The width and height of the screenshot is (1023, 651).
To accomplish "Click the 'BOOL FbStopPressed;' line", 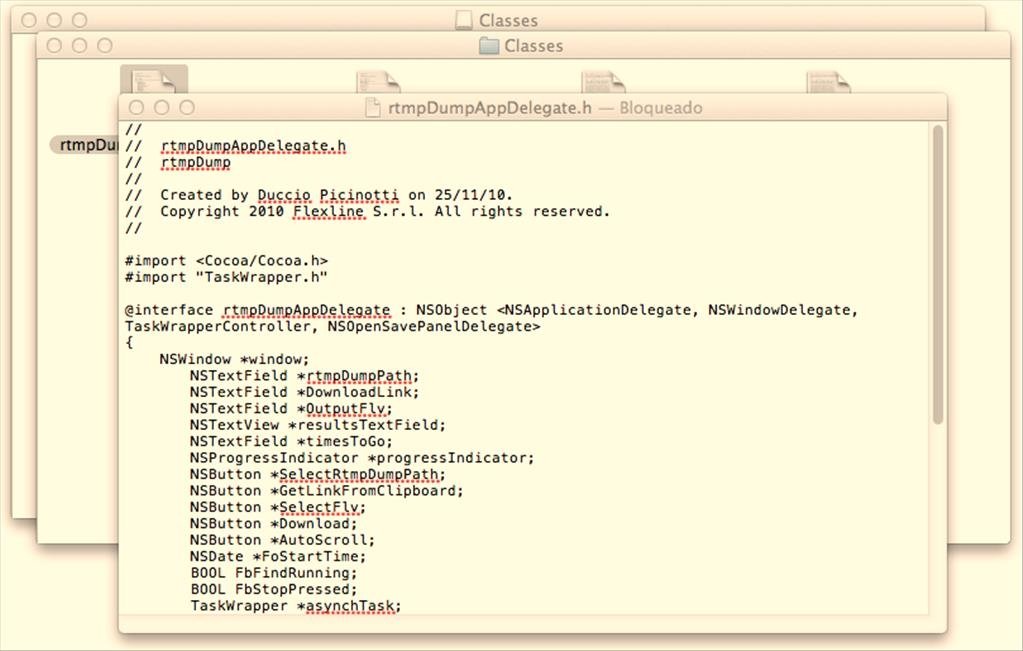I will coord(274,589).
